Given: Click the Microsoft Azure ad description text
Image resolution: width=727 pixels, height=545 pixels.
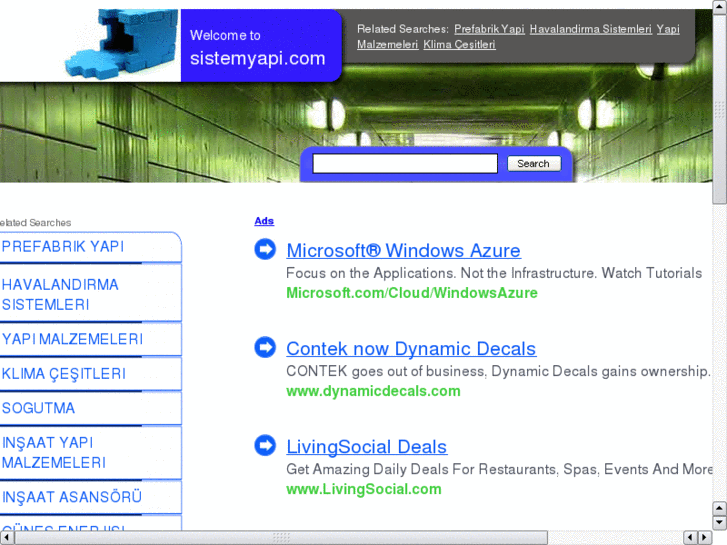Looking at the screenshot, I should (x=494, y=273).
